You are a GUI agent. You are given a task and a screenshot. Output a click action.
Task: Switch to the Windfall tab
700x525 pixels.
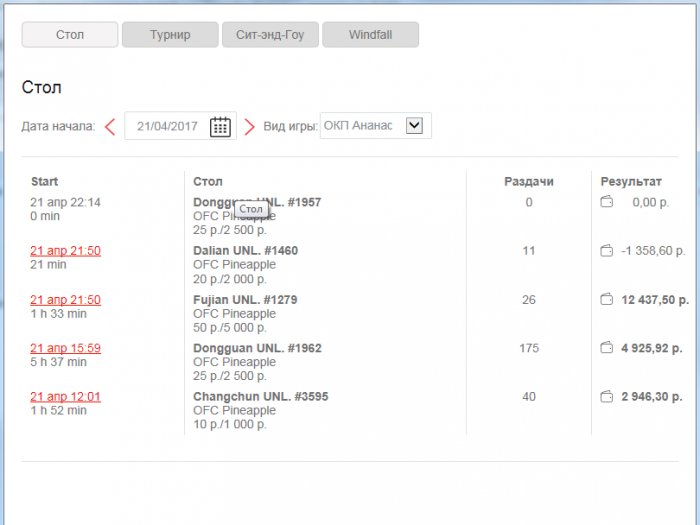click(371, 34)
